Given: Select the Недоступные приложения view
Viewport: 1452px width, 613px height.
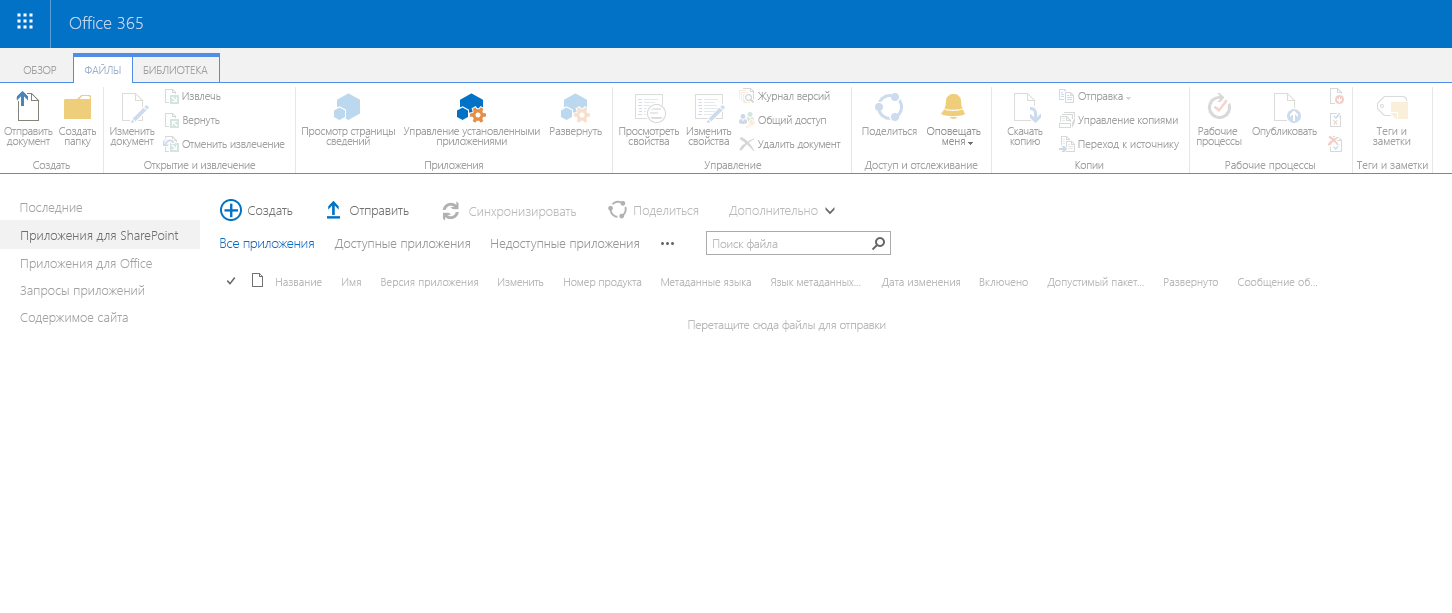Looking at the screenshot, I should [x=565, y=243].
